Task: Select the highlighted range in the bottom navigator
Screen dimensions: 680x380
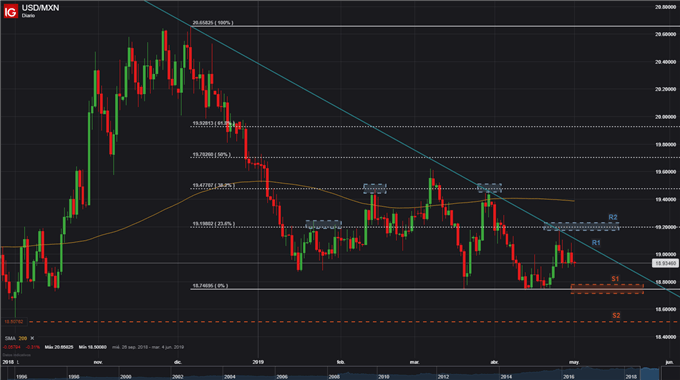Action: coord(650,373)
